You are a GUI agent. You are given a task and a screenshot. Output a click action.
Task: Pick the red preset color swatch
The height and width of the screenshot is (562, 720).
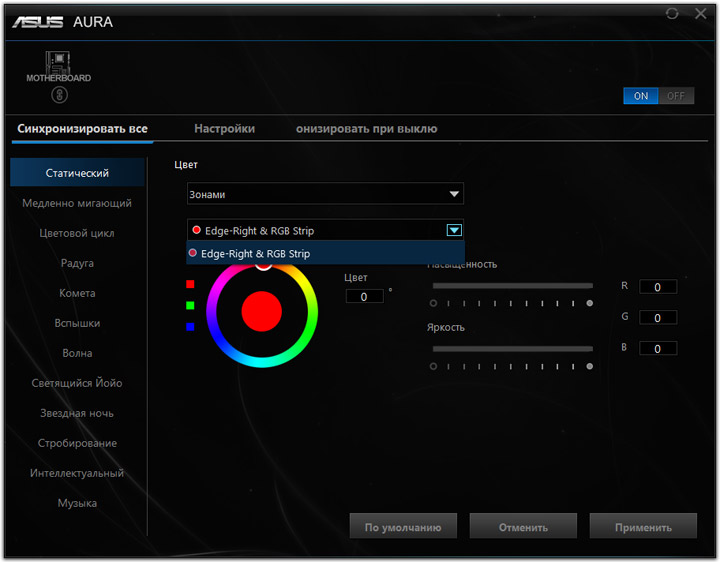coord(190,284)
